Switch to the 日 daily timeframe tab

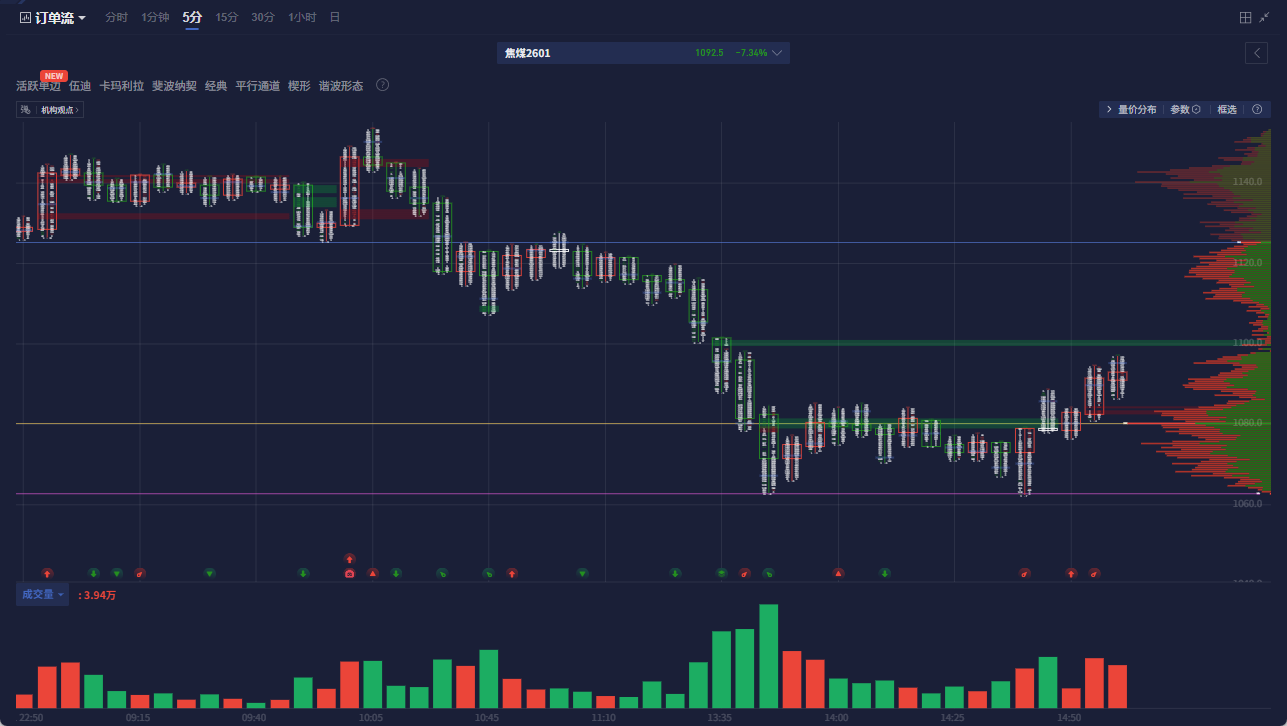(x=334, y=18)
